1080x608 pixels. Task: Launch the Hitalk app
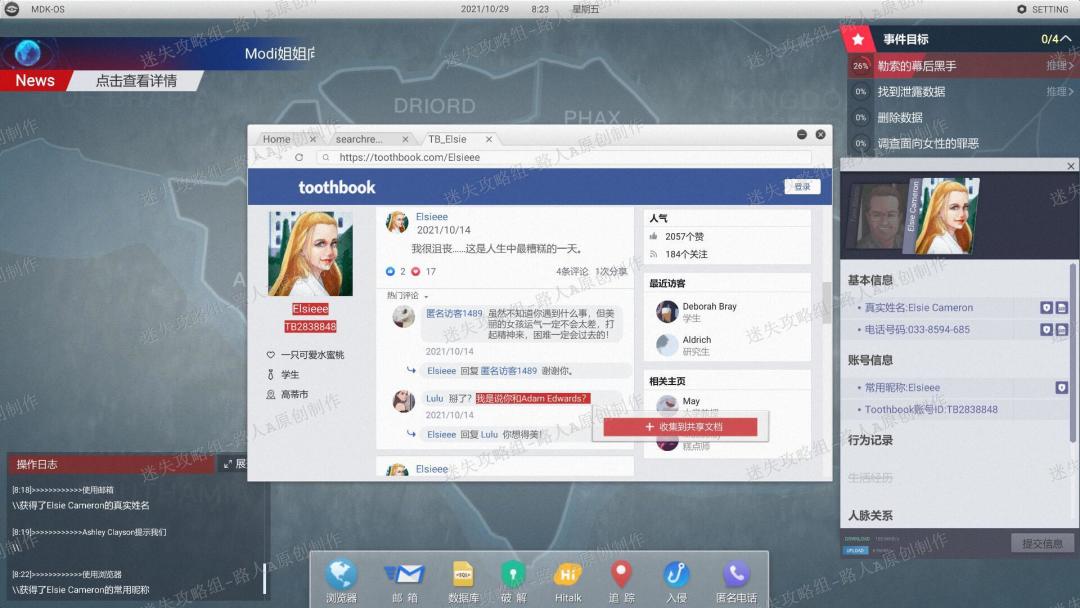click(x=568, y=581)
